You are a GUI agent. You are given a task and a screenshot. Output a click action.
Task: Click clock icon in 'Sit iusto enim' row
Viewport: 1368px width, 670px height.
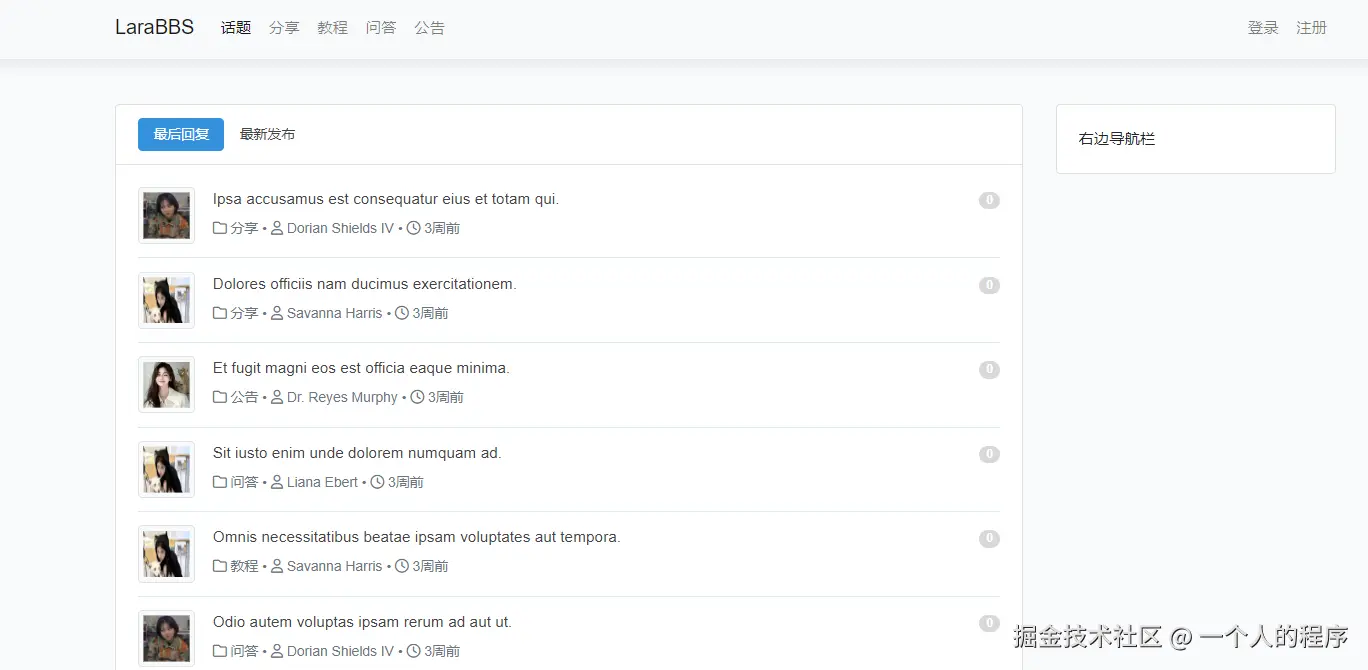point(377,482)
